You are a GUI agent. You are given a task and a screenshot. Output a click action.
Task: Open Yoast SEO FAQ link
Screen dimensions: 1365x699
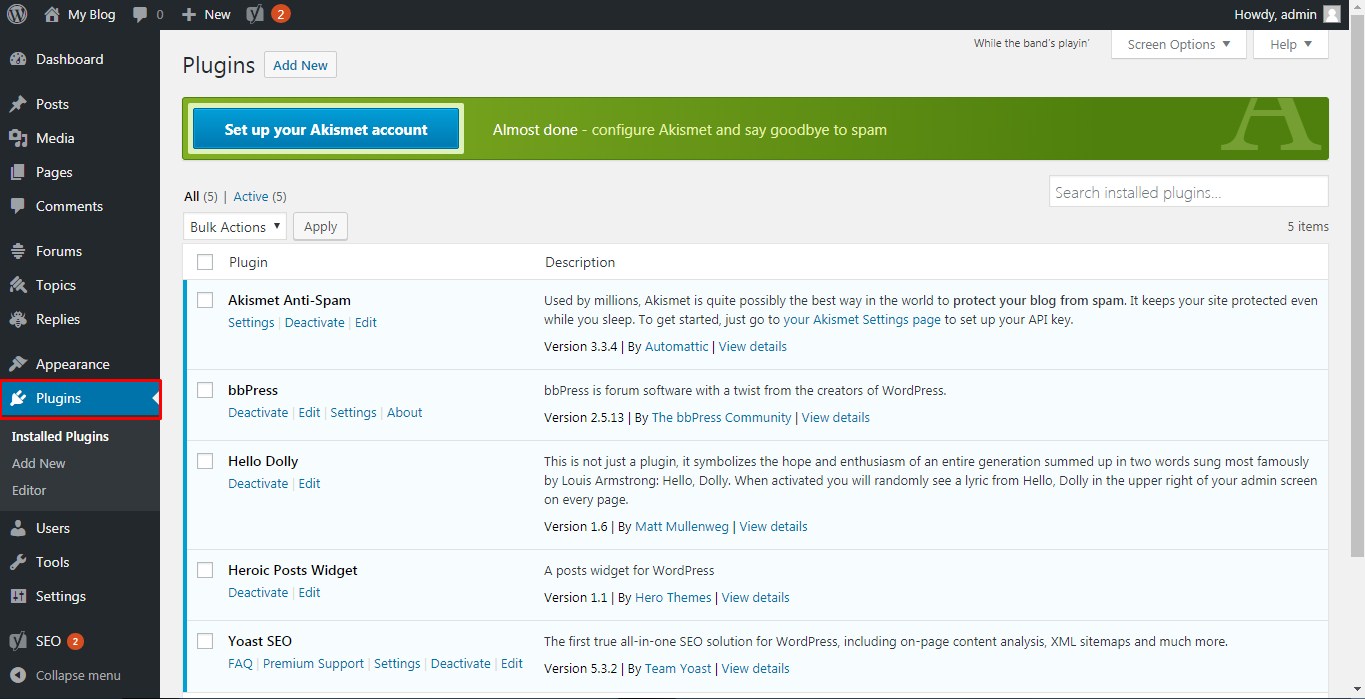240,663
